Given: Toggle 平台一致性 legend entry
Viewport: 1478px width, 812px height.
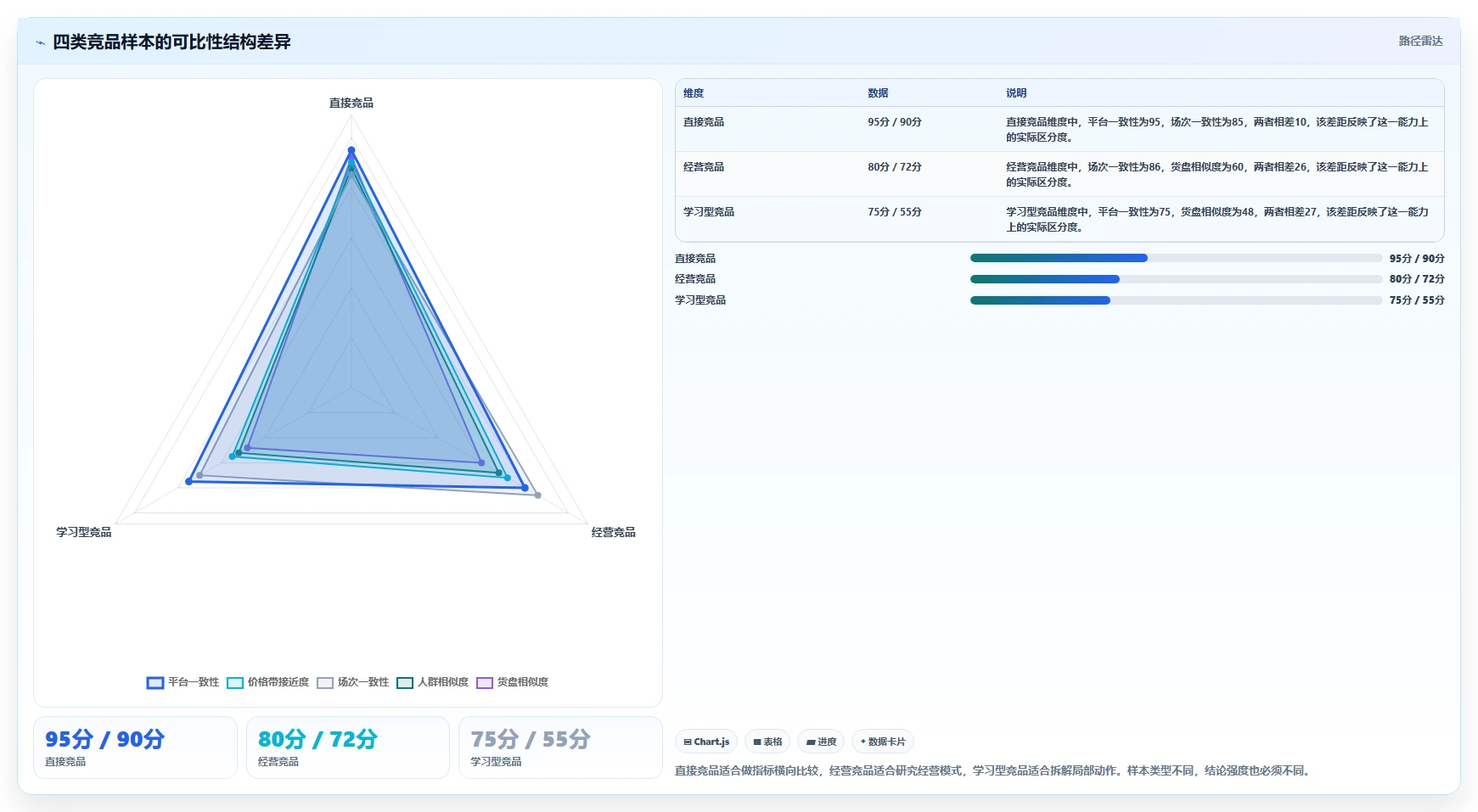Looking at the screenshot, I should pos(183,682).
